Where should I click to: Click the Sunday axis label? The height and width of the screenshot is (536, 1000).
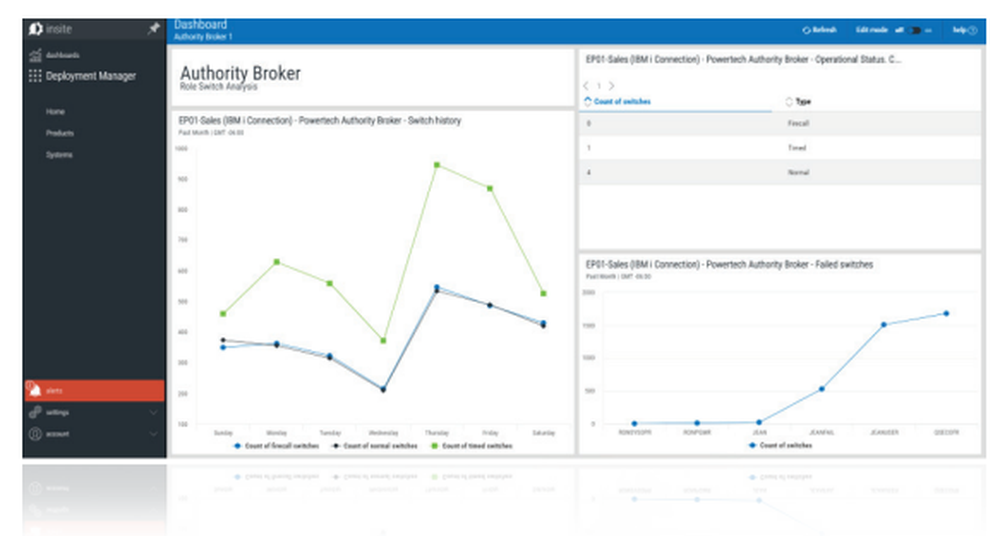[223, 433]
